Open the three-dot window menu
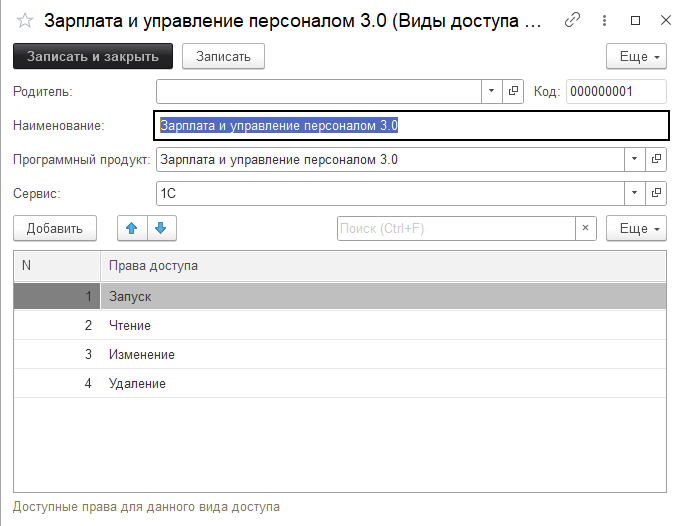The image size is (686, 526). coord(604,20)
